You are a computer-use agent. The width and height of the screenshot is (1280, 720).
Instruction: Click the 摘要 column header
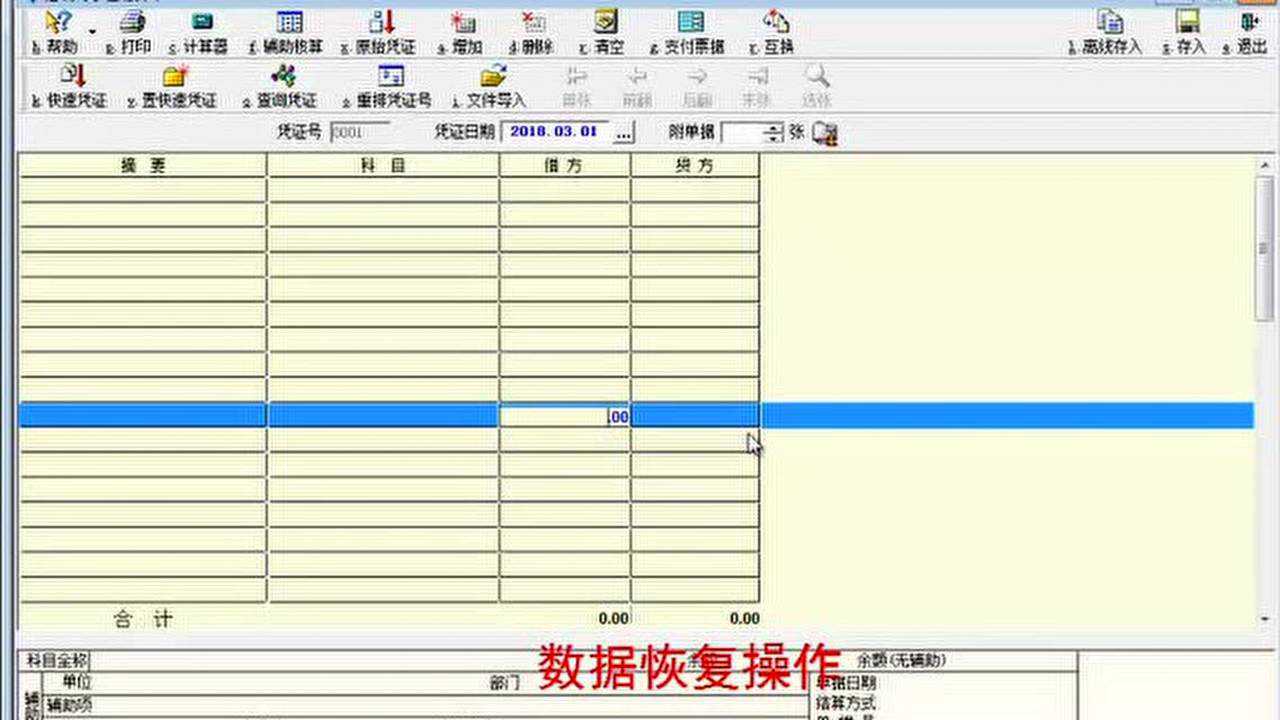143,166
